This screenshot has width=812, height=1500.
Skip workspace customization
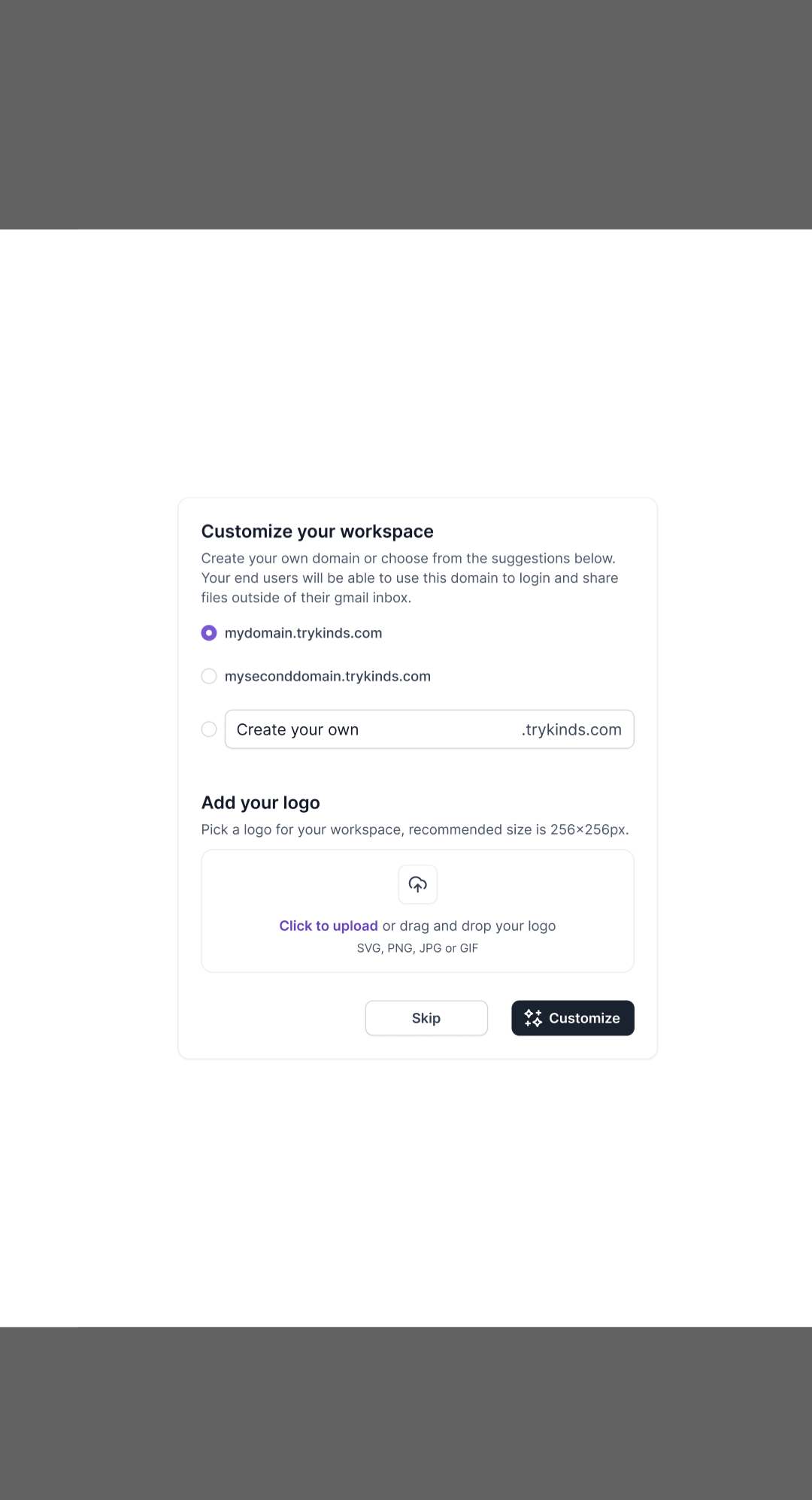426,1018
